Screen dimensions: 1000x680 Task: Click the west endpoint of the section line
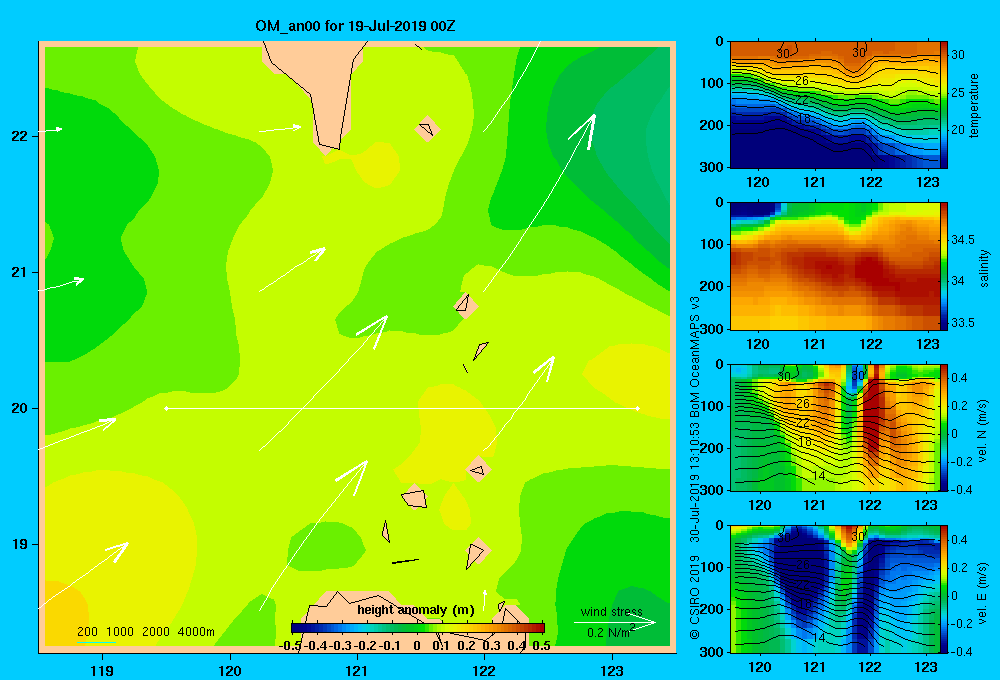pos(166,408)
